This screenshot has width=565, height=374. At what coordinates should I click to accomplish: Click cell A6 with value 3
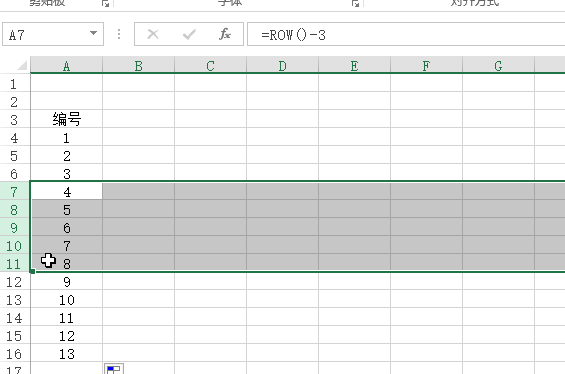(x=67, y=173)
